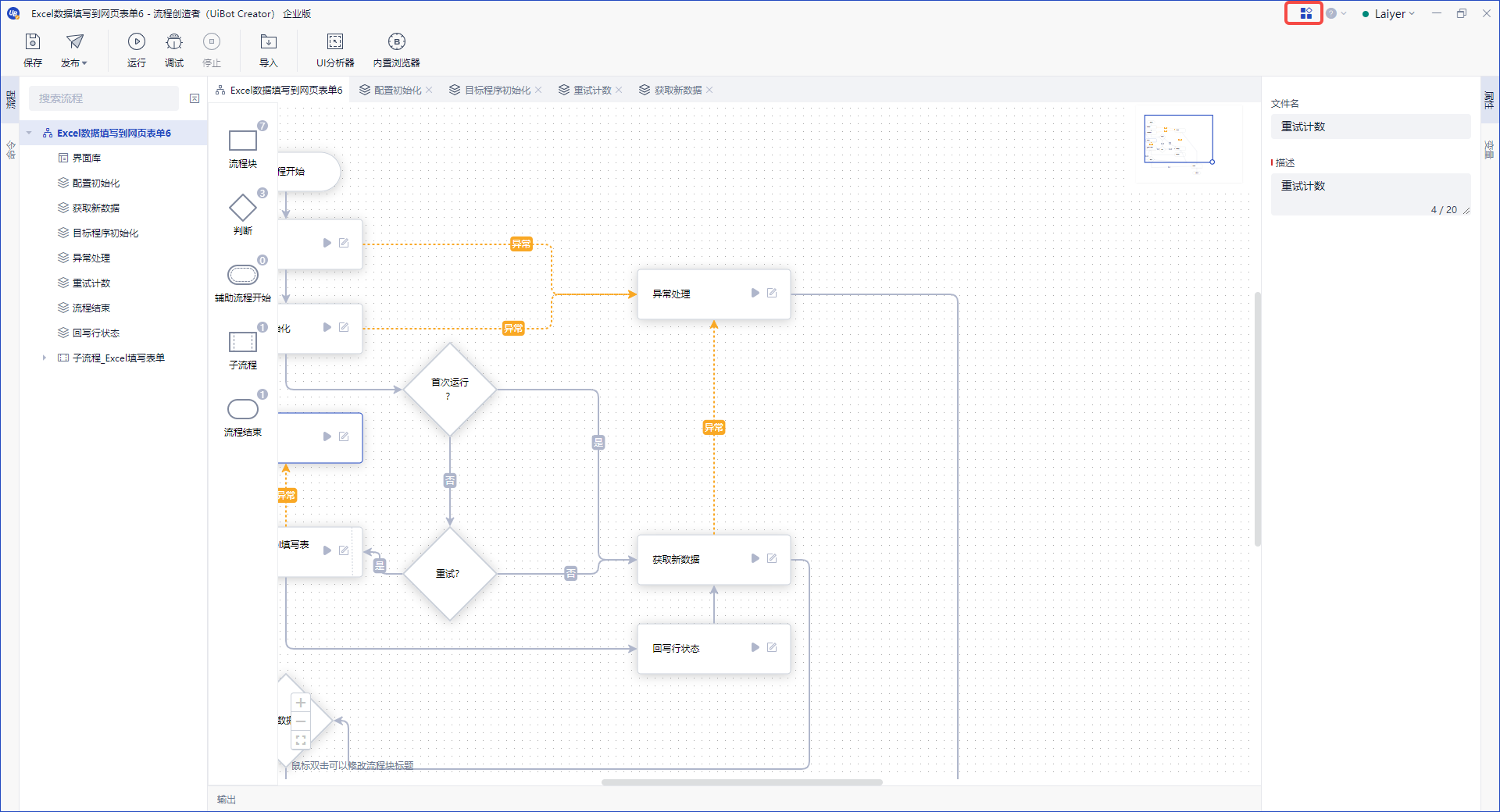Image resolution: width=1500 pixels, height=812 pixels.
Task: Click the Save (保存) toolbar icon
Action: pos(33,50)
